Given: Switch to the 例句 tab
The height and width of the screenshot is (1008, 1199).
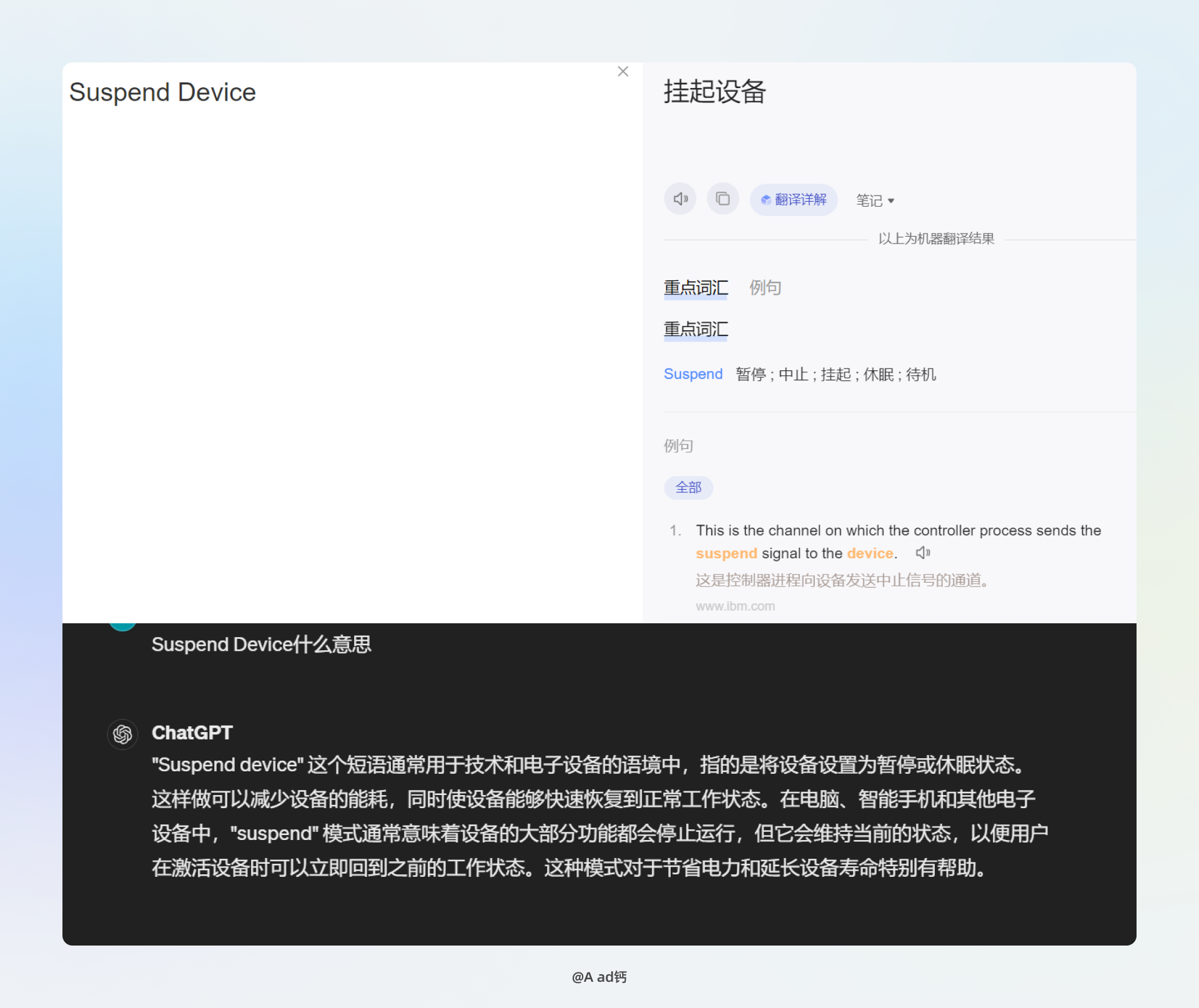Looking at the screenshot, I should coord(766,288).
